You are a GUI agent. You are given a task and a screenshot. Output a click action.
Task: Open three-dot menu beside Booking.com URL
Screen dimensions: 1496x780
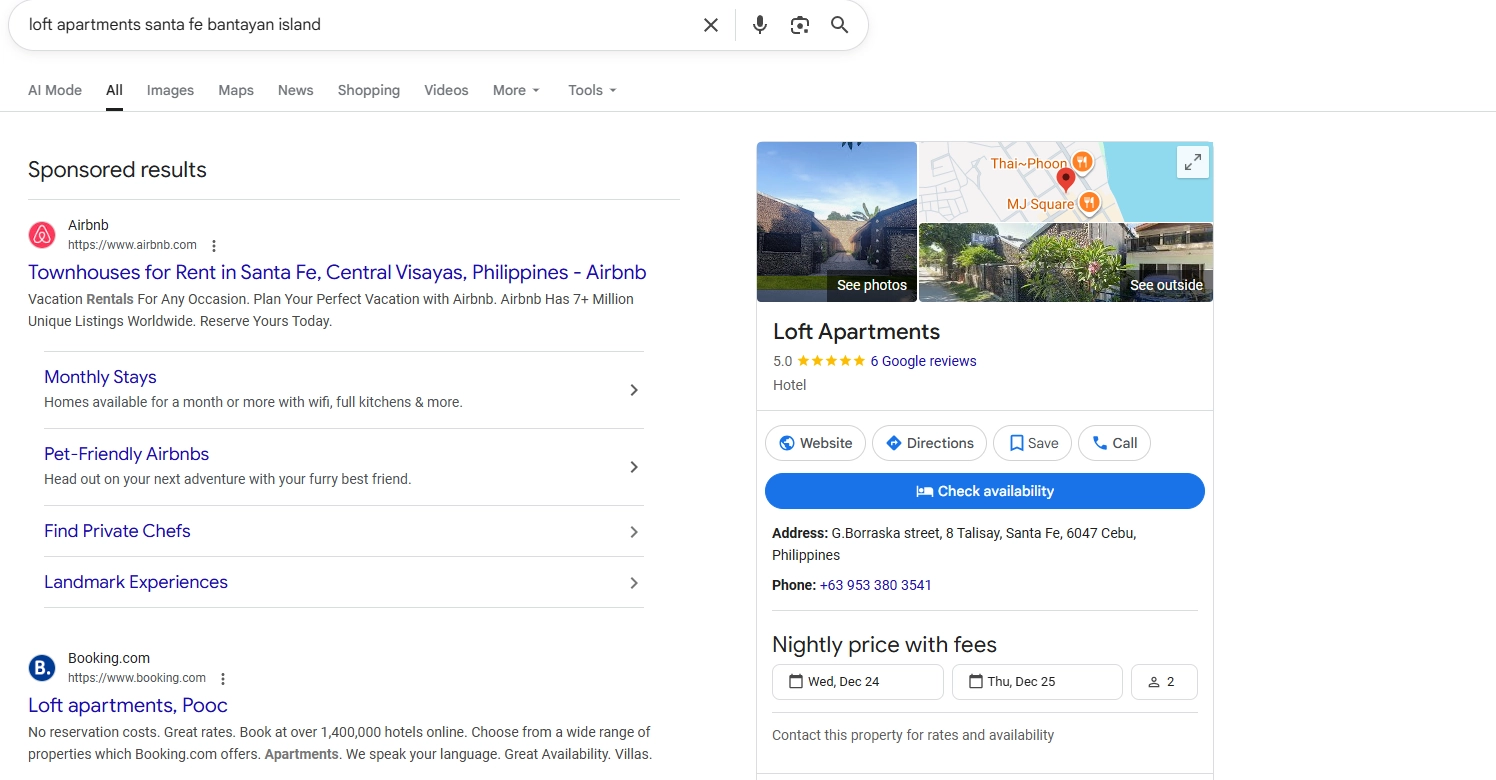pyautogui.click(x=223, y=679)
